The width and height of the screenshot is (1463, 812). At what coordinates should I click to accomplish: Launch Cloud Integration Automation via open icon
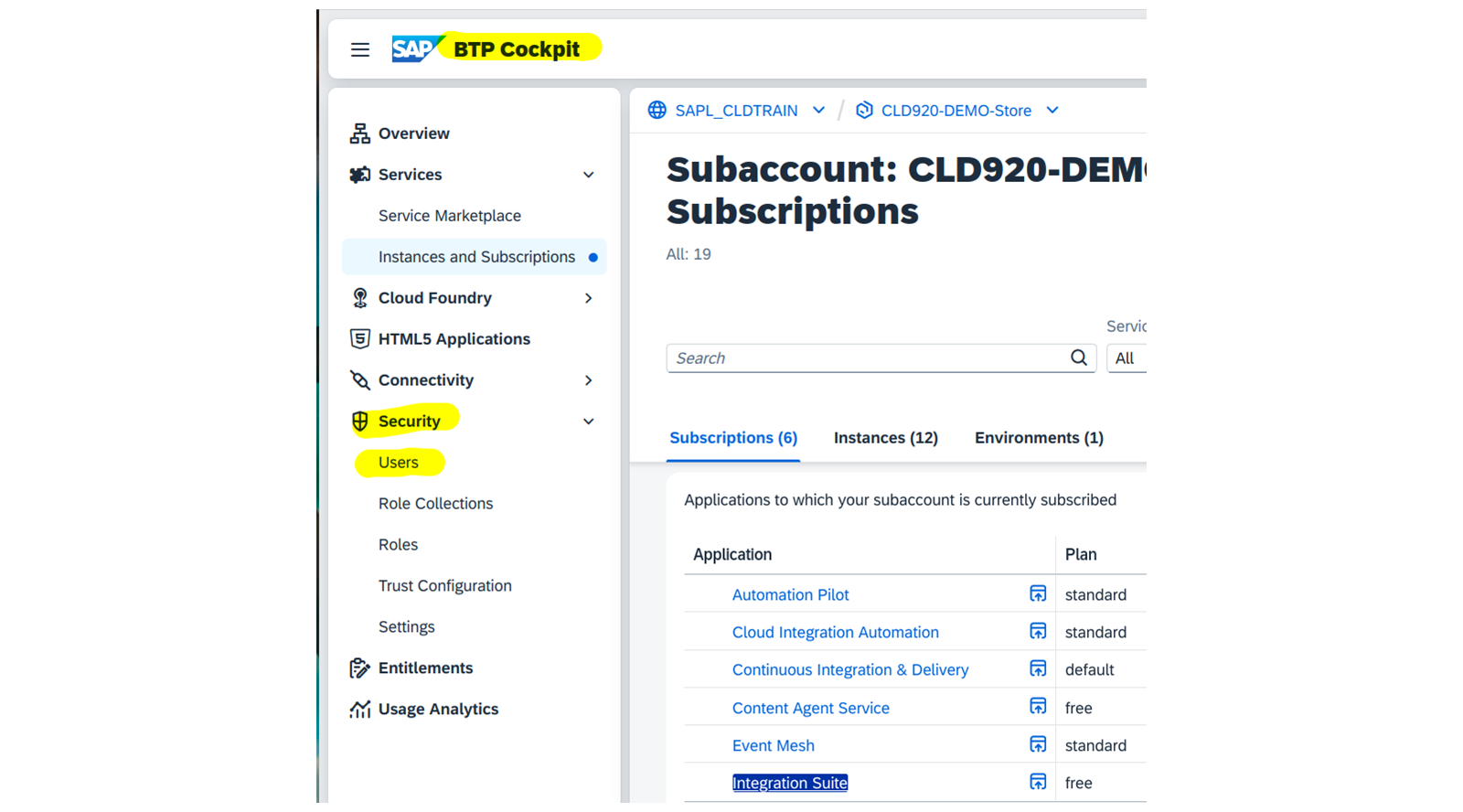(1038, 632)
